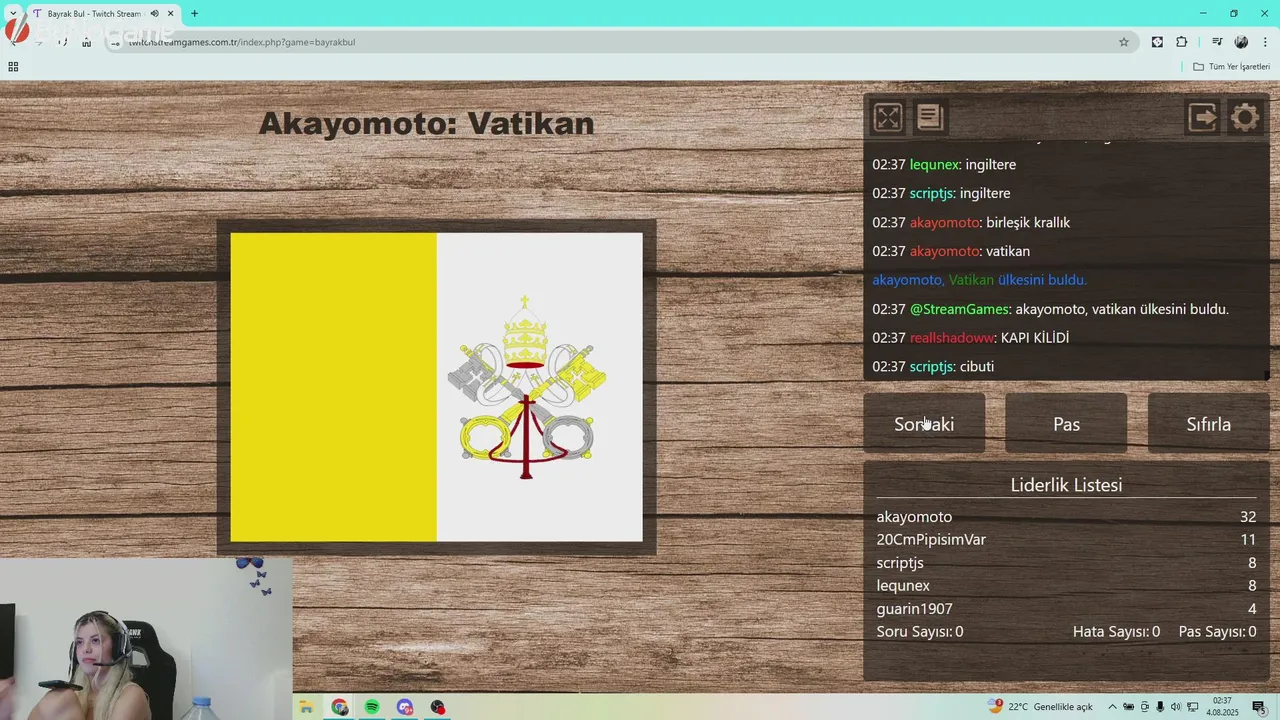Open the weather widget showing 22°C
The image size is (1280, 720).
pyautogui.click(x=1040, y=707)
